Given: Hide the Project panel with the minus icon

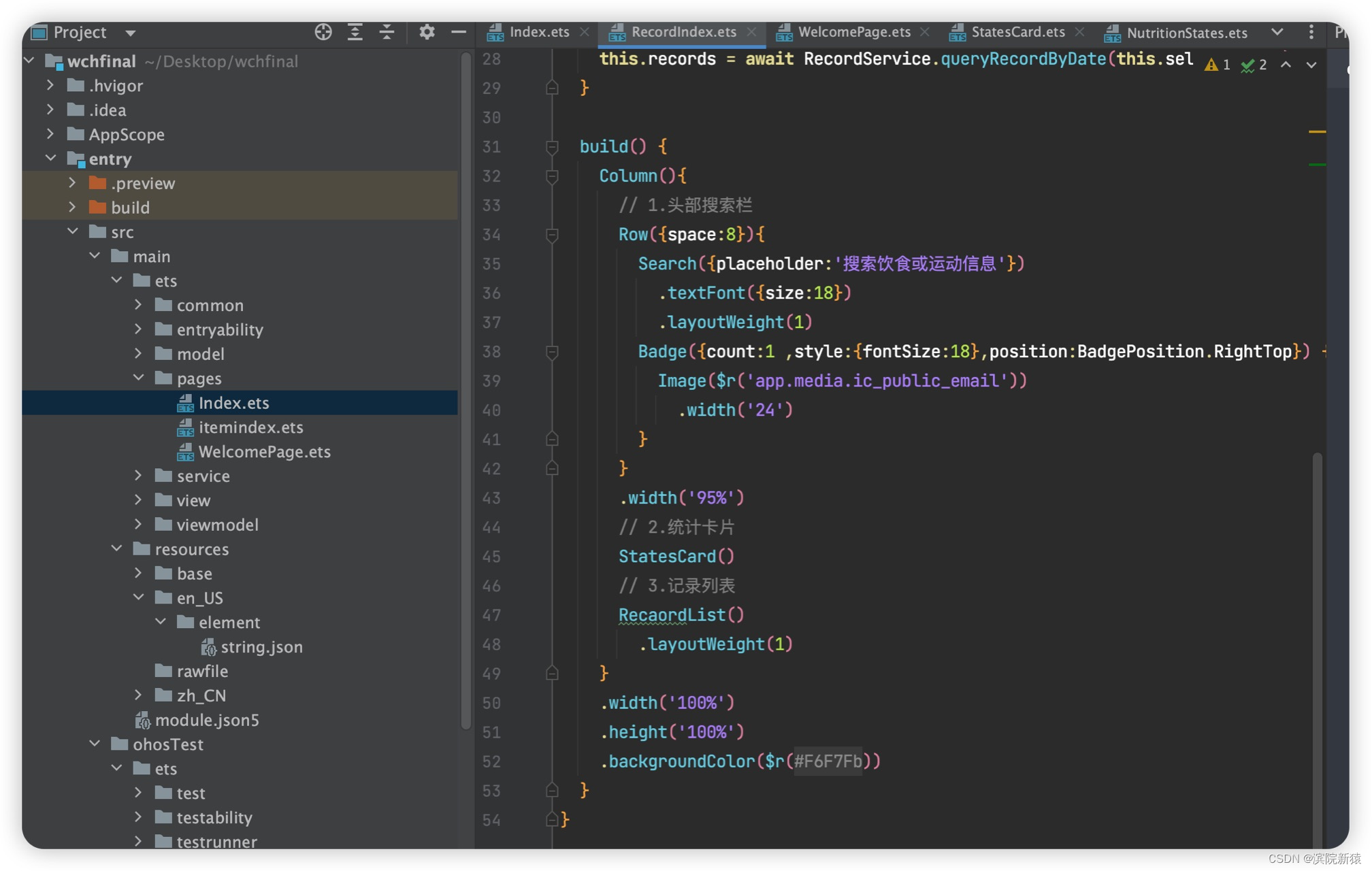Looking at the screenshot, I should click(x=459, y=32).
